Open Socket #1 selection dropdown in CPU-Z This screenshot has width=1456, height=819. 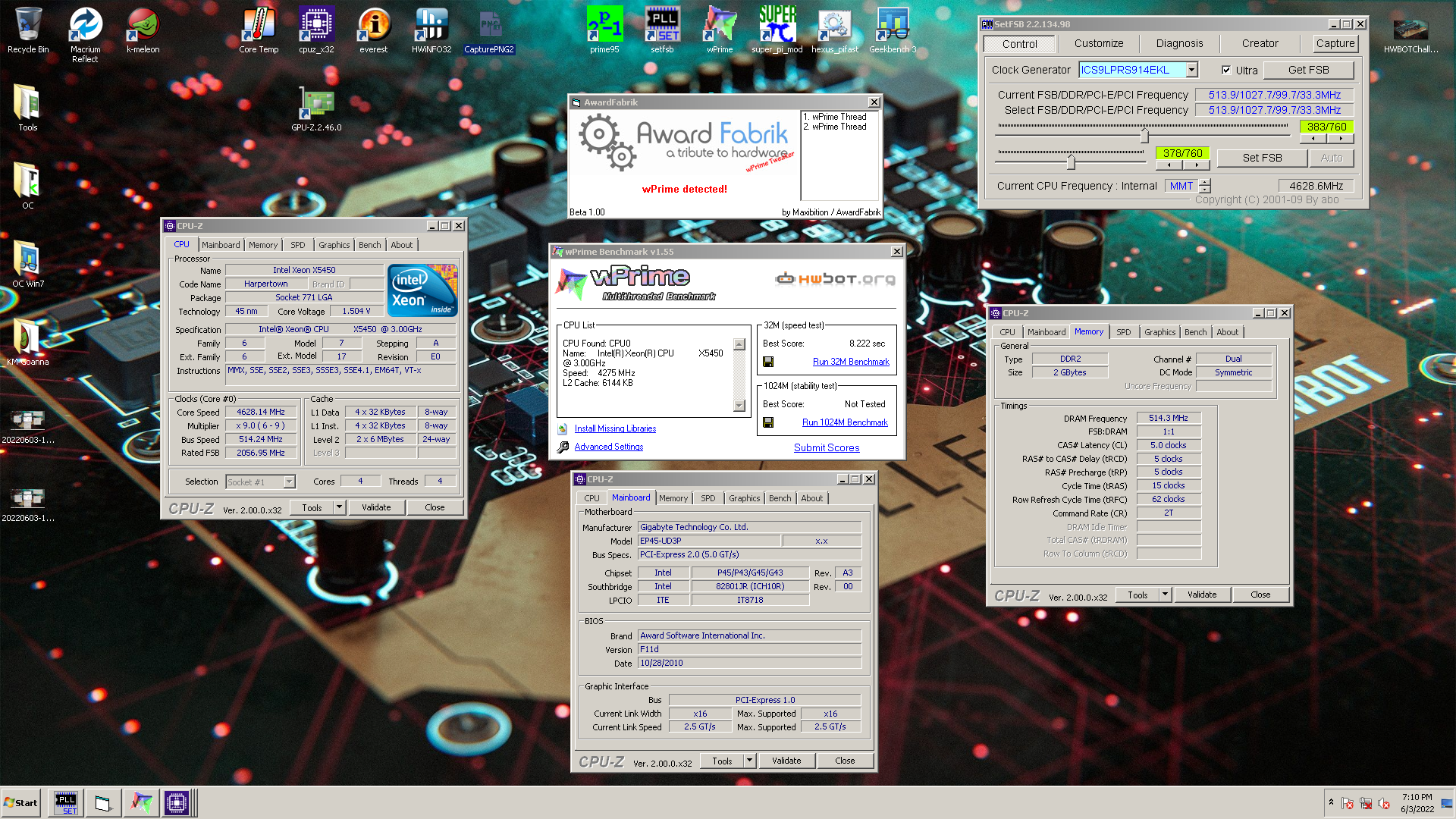289,482
